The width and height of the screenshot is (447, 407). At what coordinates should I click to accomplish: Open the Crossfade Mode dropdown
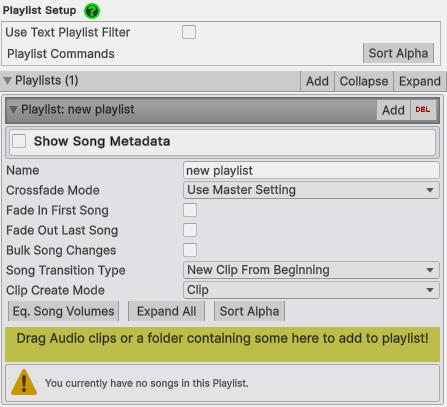click(311, 190)
